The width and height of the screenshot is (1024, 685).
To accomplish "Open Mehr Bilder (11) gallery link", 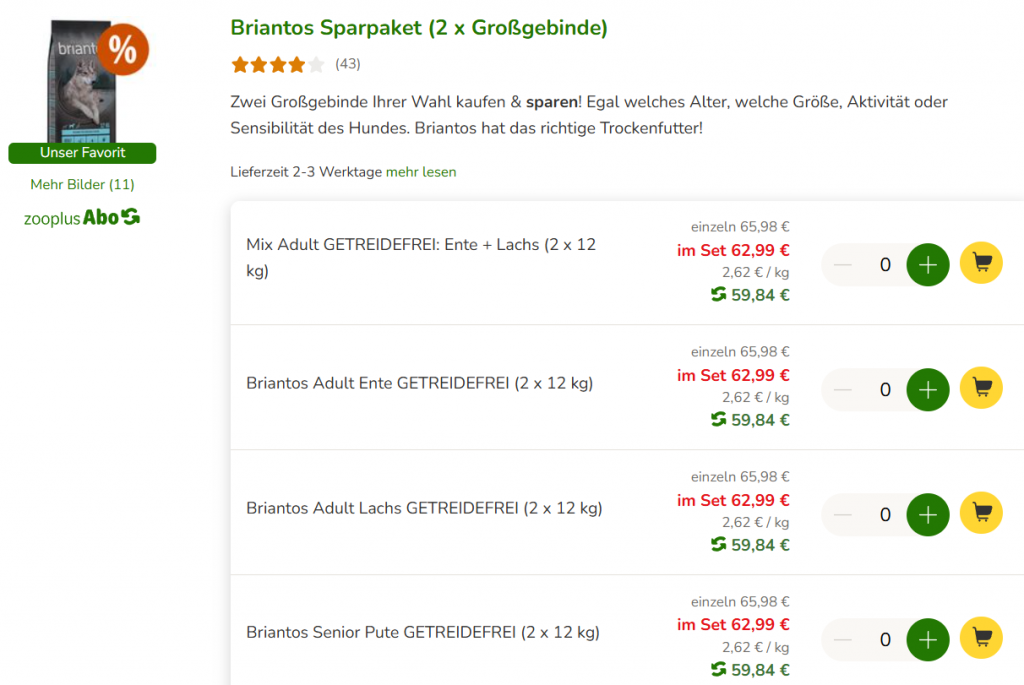I will tap(82, 184).
